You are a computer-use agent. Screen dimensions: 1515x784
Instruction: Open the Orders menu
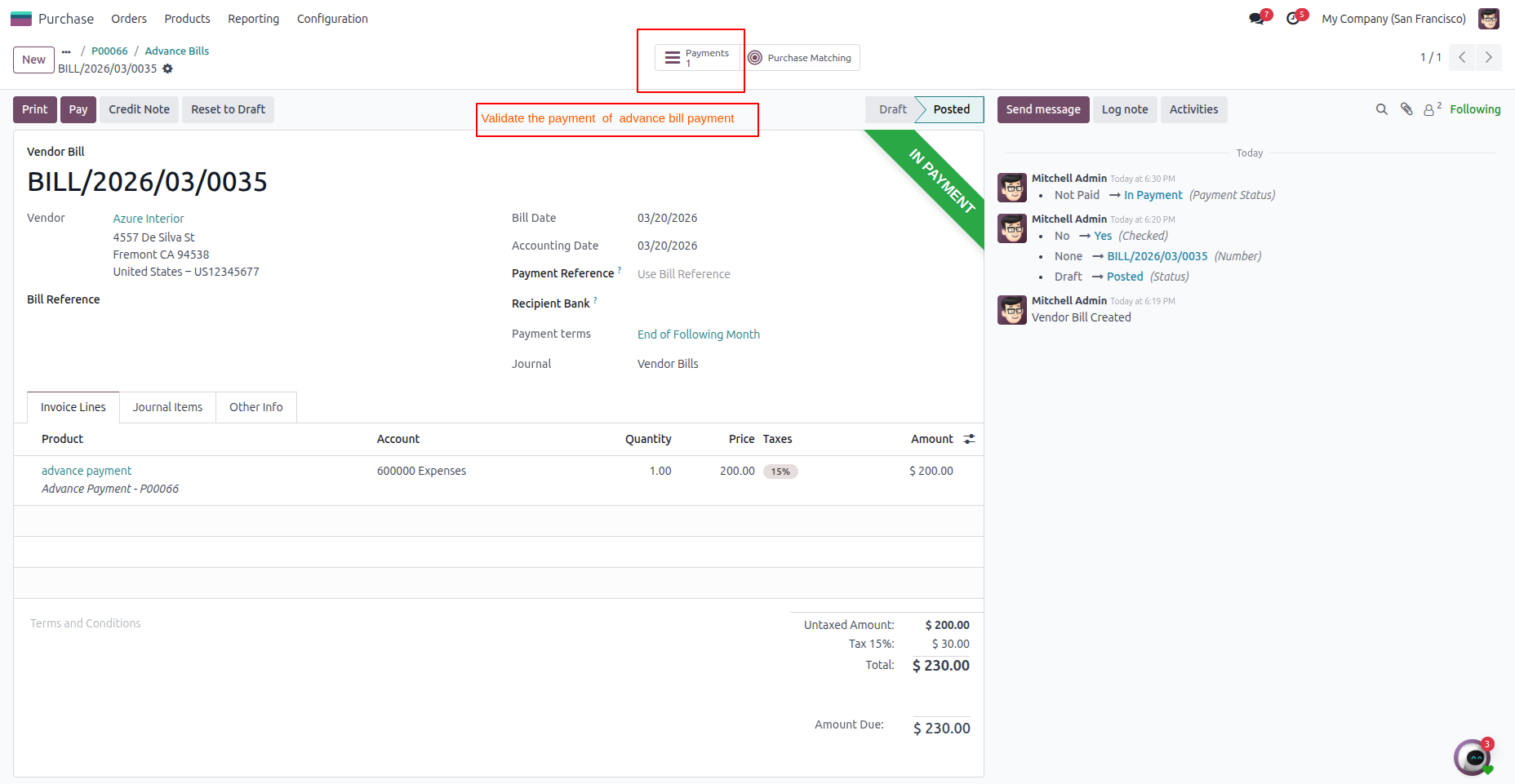tap(129, 19)
